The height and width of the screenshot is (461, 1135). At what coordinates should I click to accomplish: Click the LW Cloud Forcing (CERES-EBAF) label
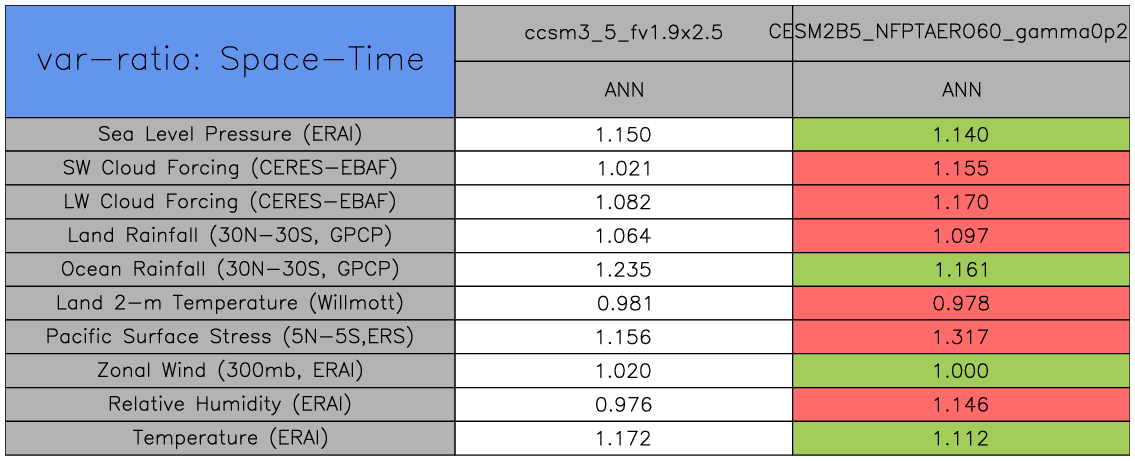230,202
